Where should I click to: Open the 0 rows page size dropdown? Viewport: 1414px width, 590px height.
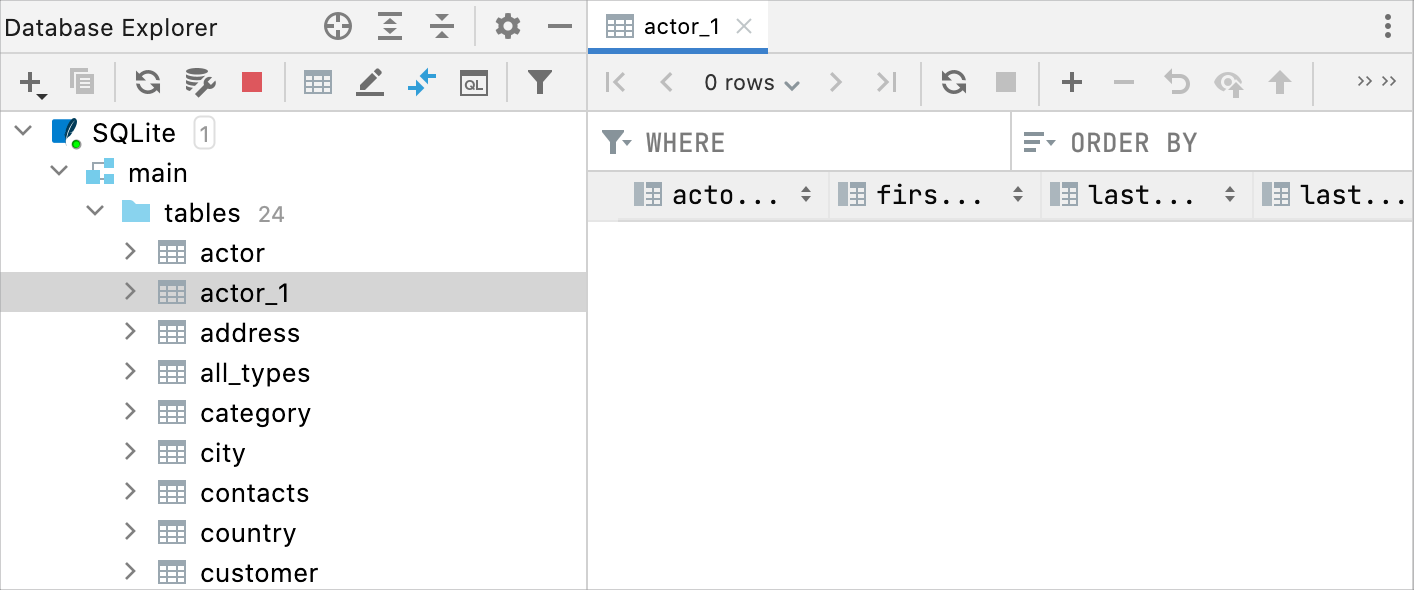(752, 82)
